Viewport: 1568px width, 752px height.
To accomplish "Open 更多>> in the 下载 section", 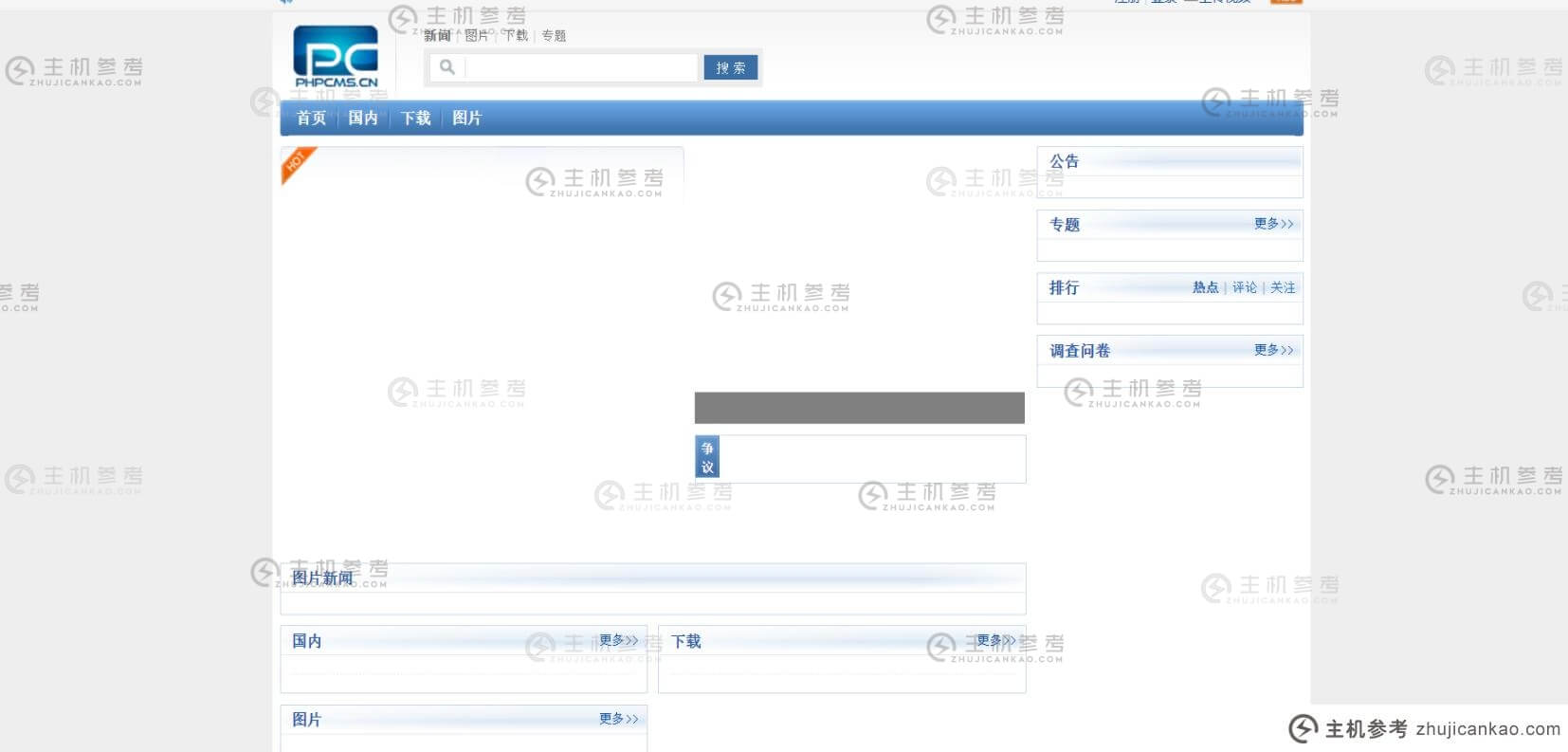I will tap(996, 641).
